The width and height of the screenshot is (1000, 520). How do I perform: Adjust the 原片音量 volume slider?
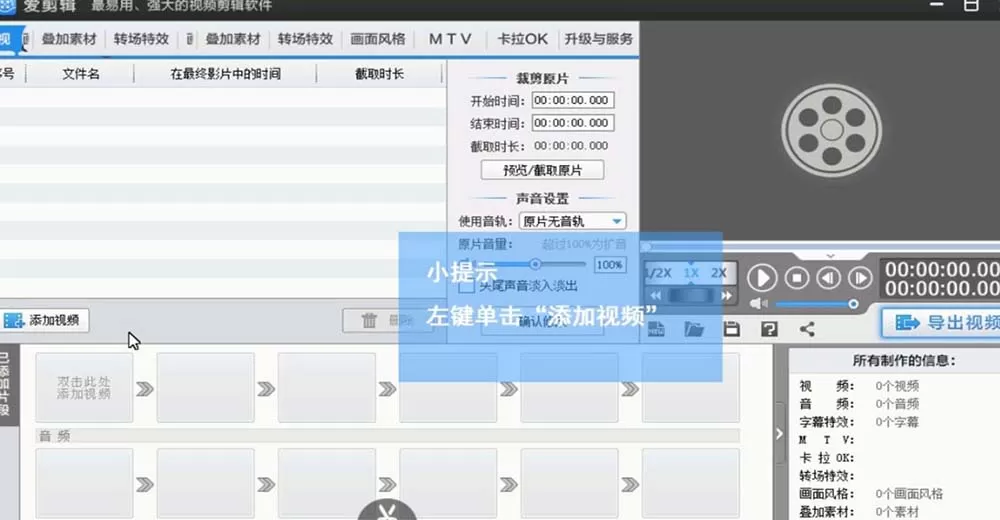pos(534,264)
